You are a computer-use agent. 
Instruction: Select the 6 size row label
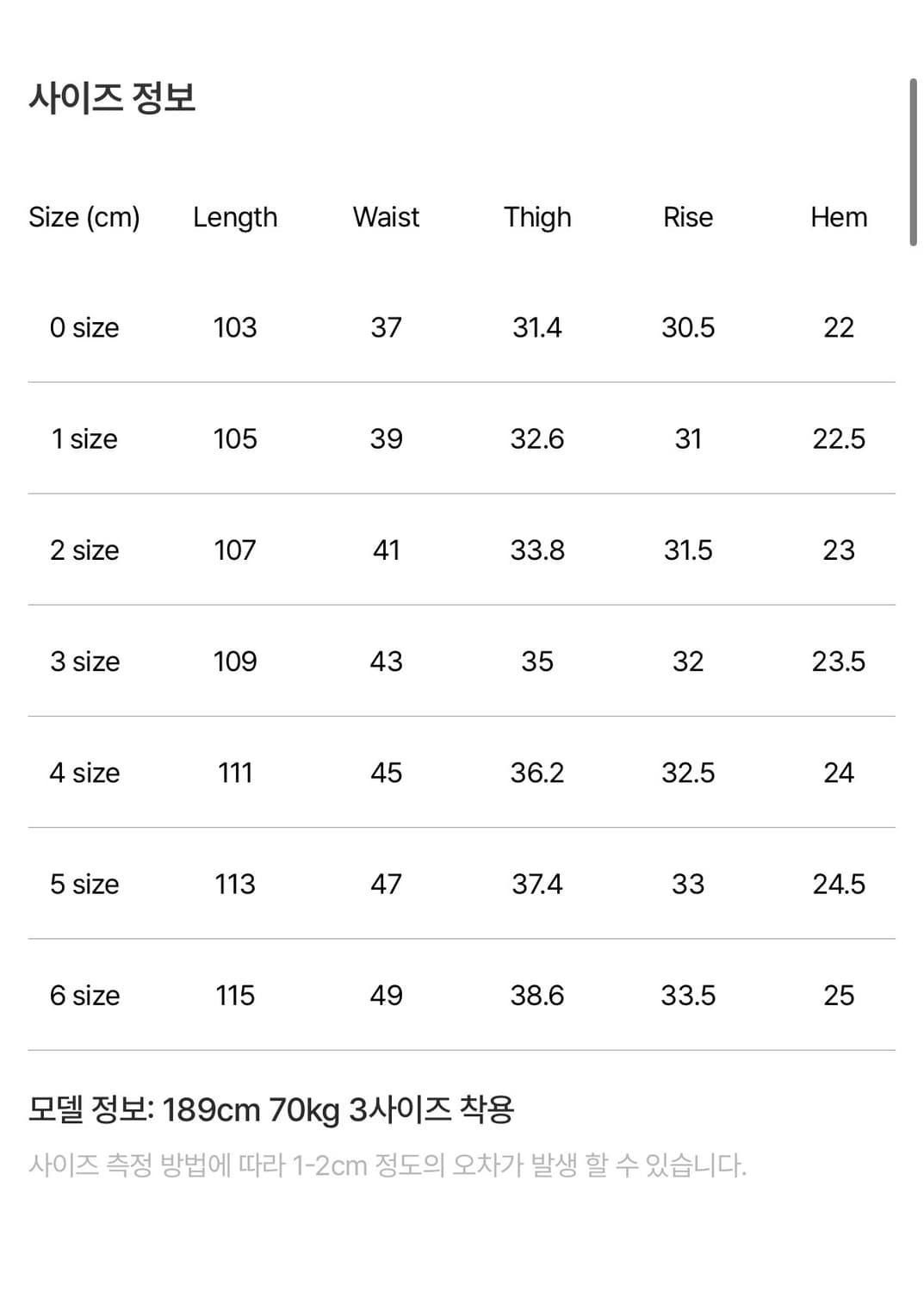(84, 995)
